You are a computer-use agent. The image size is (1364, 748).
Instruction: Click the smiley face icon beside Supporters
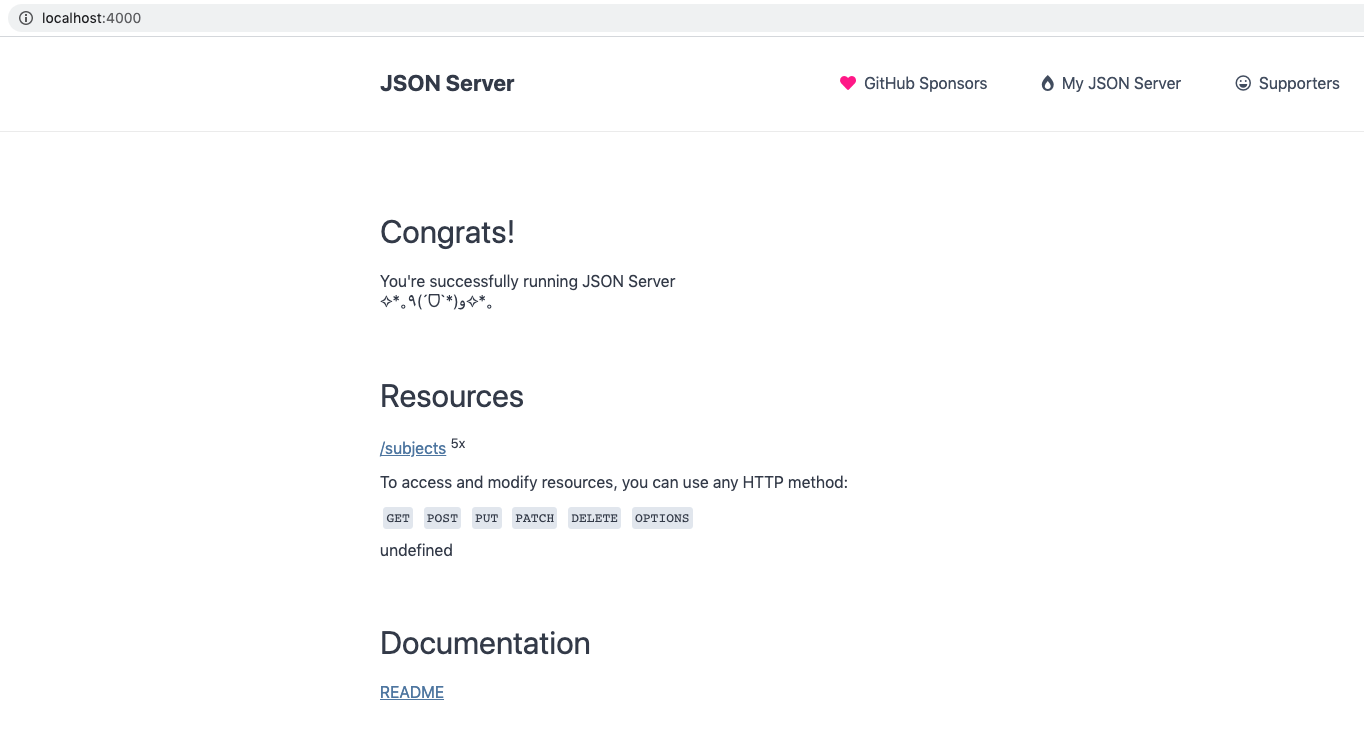click(x=1243, y=84)
